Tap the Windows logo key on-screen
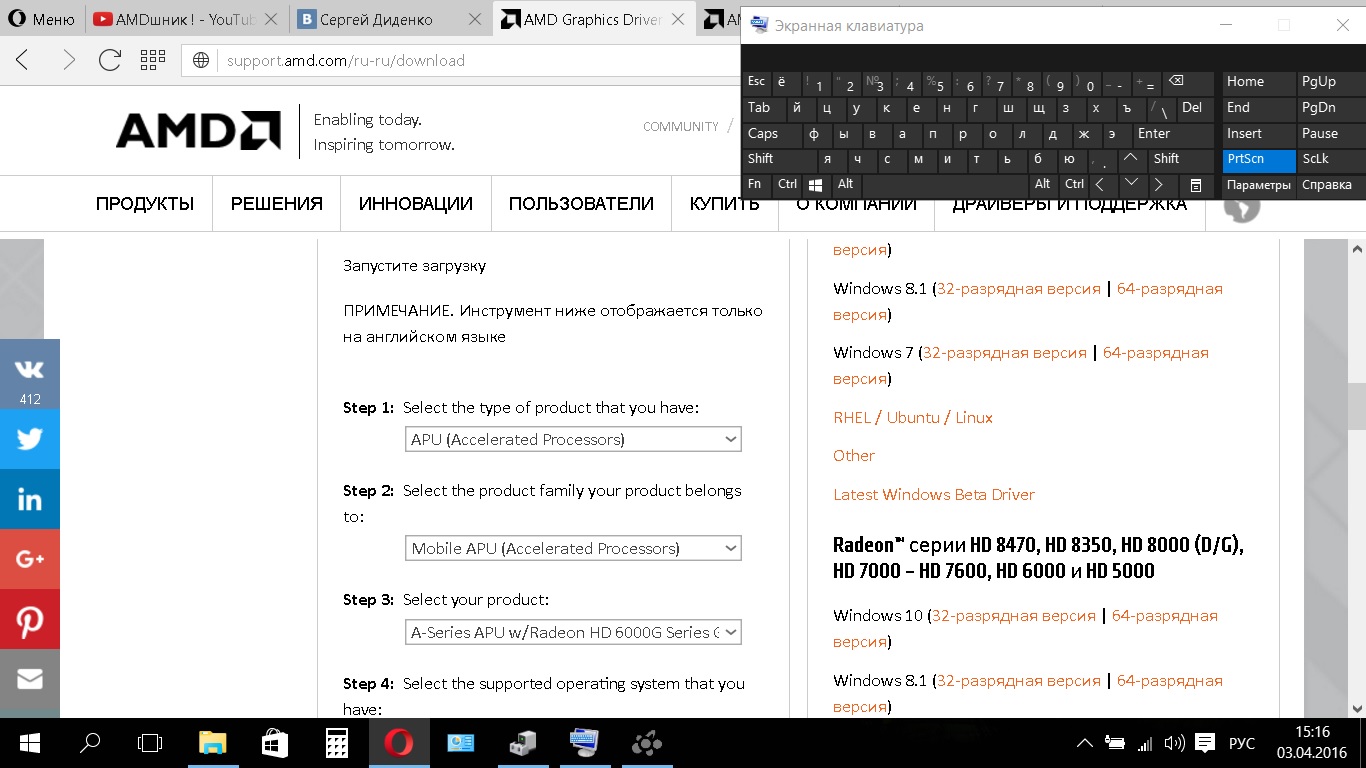 tap(815, 184)
